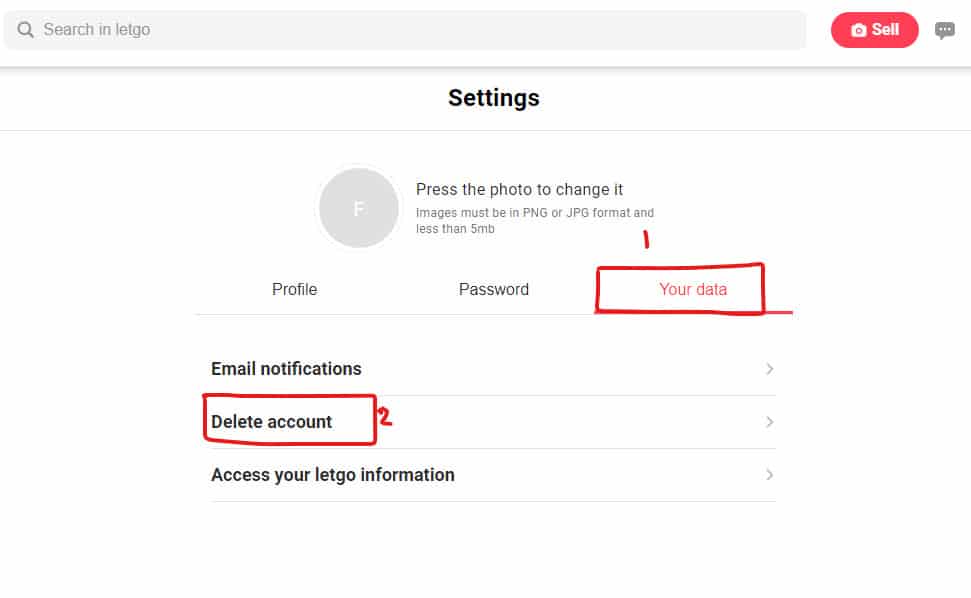Click the chevron for letgo information
This screenshot has height=598, width=971.
click(x=769, y=475)
